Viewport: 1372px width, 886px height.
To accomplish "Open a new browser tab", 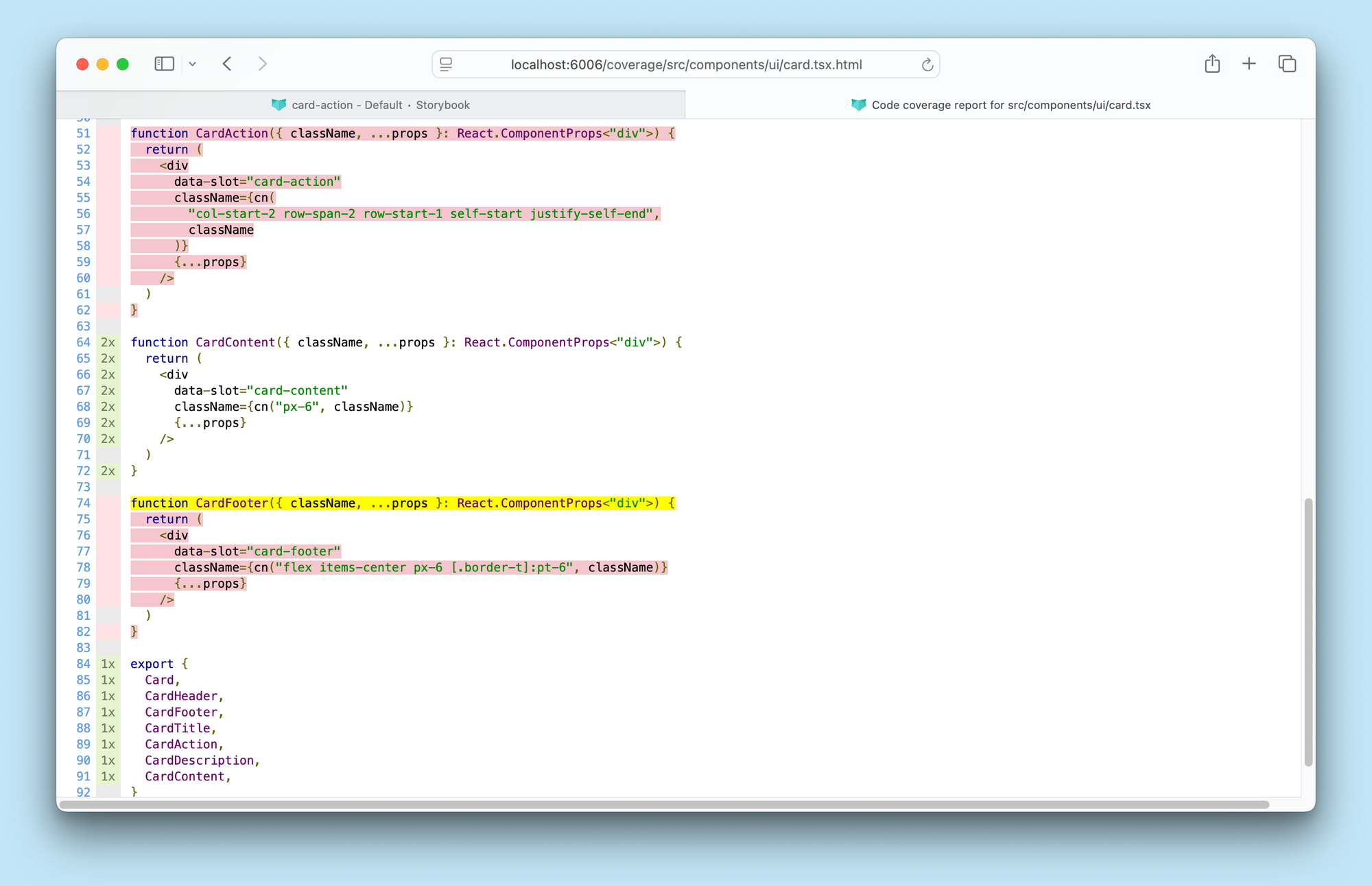I will tap(1249, 63).
